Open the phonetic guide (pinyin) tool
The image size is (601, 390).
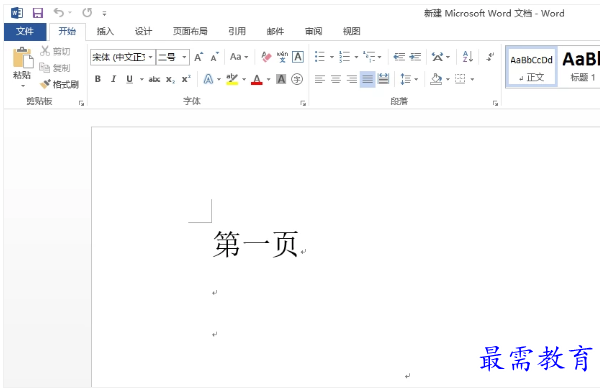tap(282, 57)
